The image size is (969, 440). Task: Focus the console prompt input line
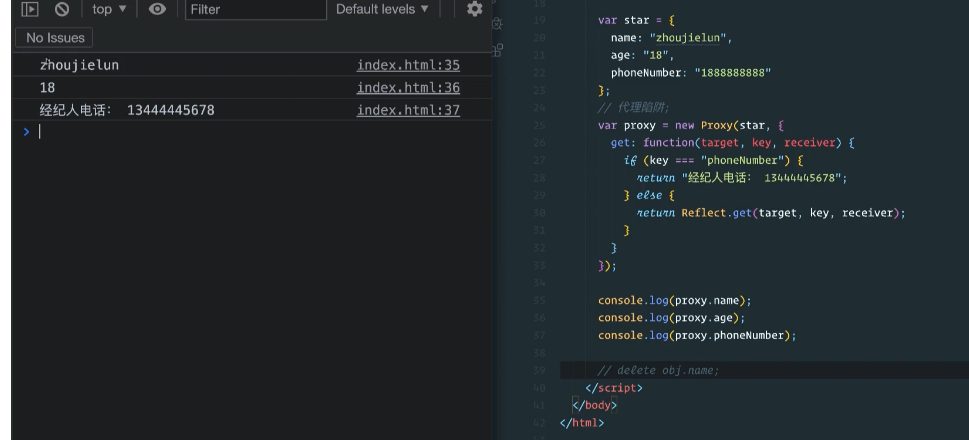pyautogui.click(x=260, y=132)
